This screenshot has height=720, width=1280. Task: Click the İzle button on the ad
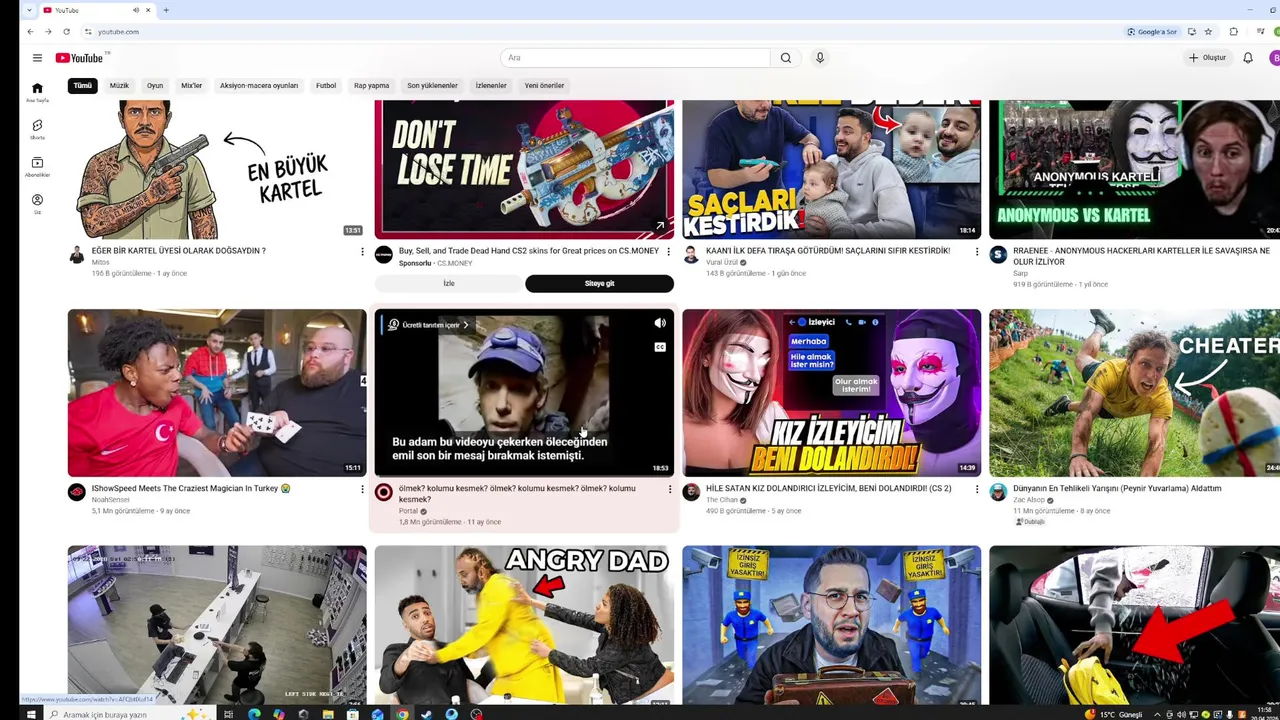(x=449, y=284)
